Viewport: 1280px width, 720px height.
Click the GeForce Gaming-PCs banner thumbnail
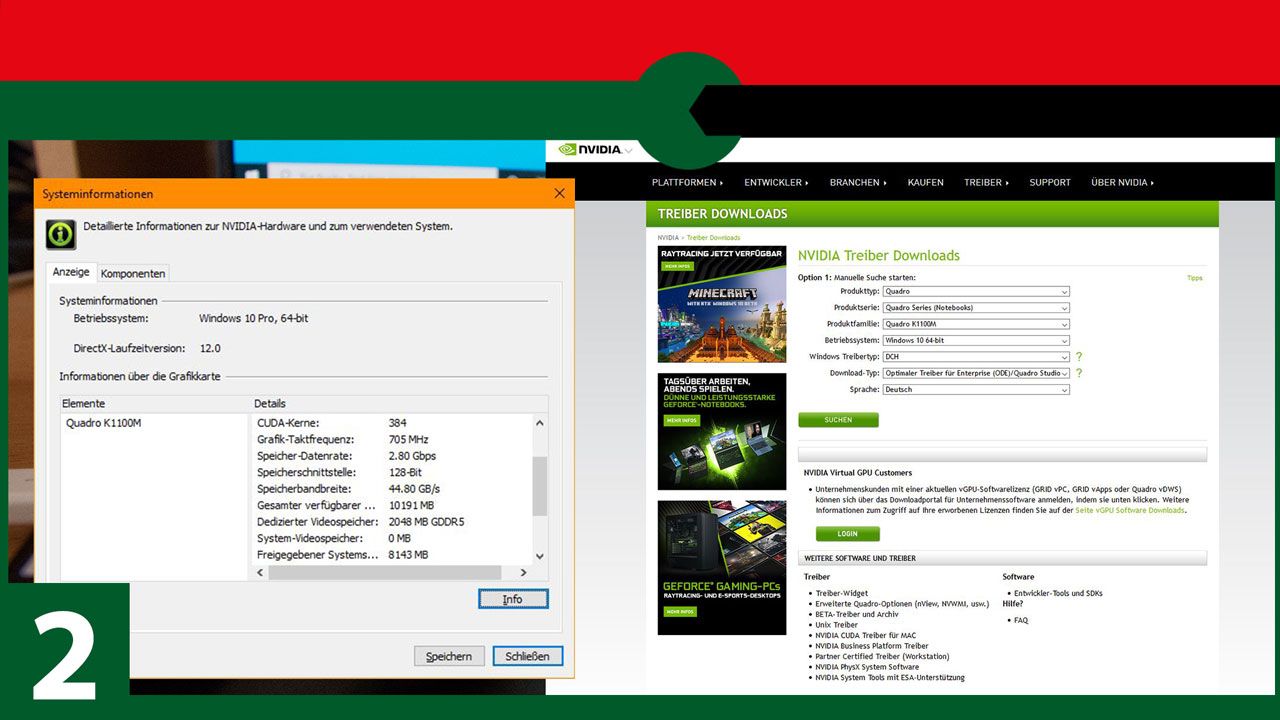click(x=721, y=567)
